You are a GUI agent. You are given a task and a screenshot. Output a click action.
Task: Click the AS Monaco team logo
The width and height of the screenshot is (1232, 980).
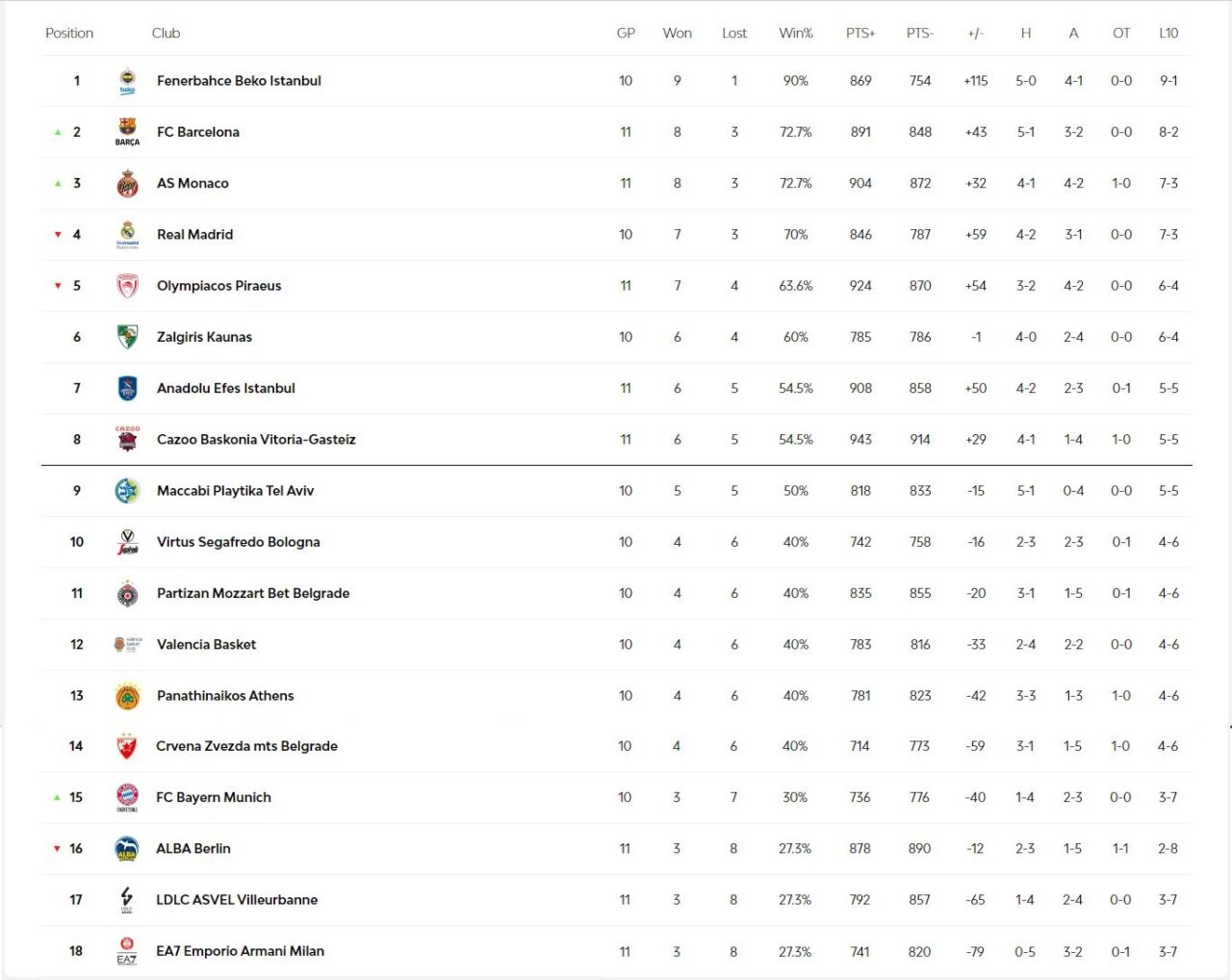point(127,183)
